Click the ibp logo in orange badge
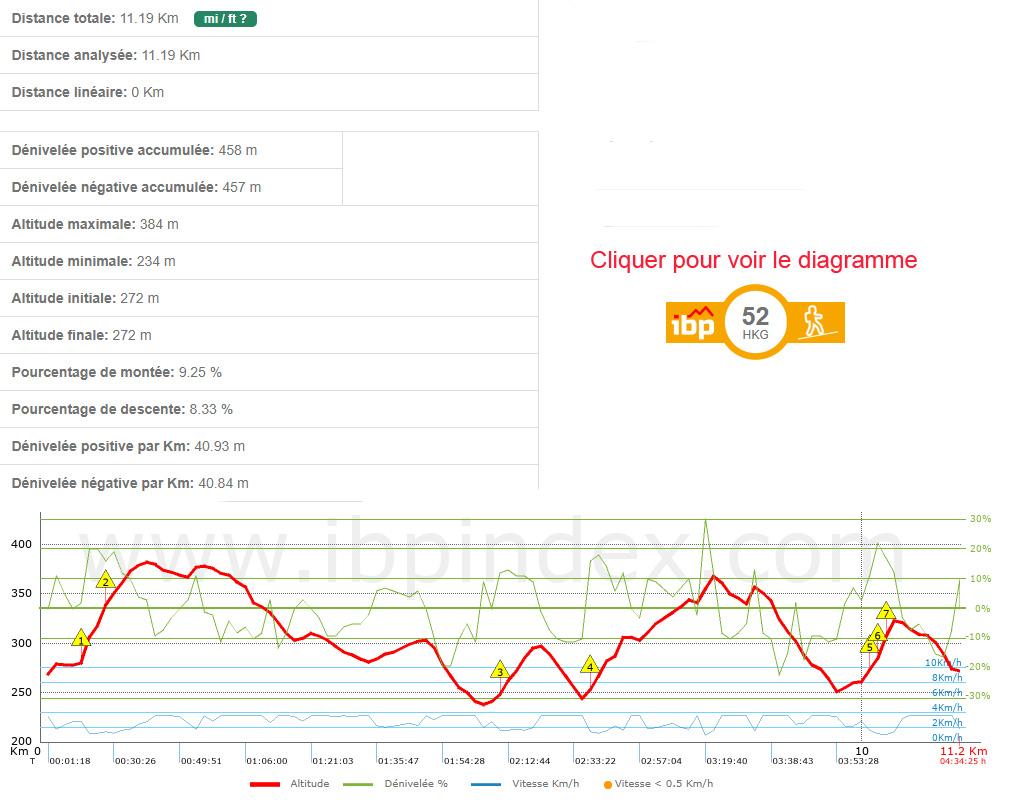The width and height of the screenshot is (1011, 809). (x=692, y=323)
